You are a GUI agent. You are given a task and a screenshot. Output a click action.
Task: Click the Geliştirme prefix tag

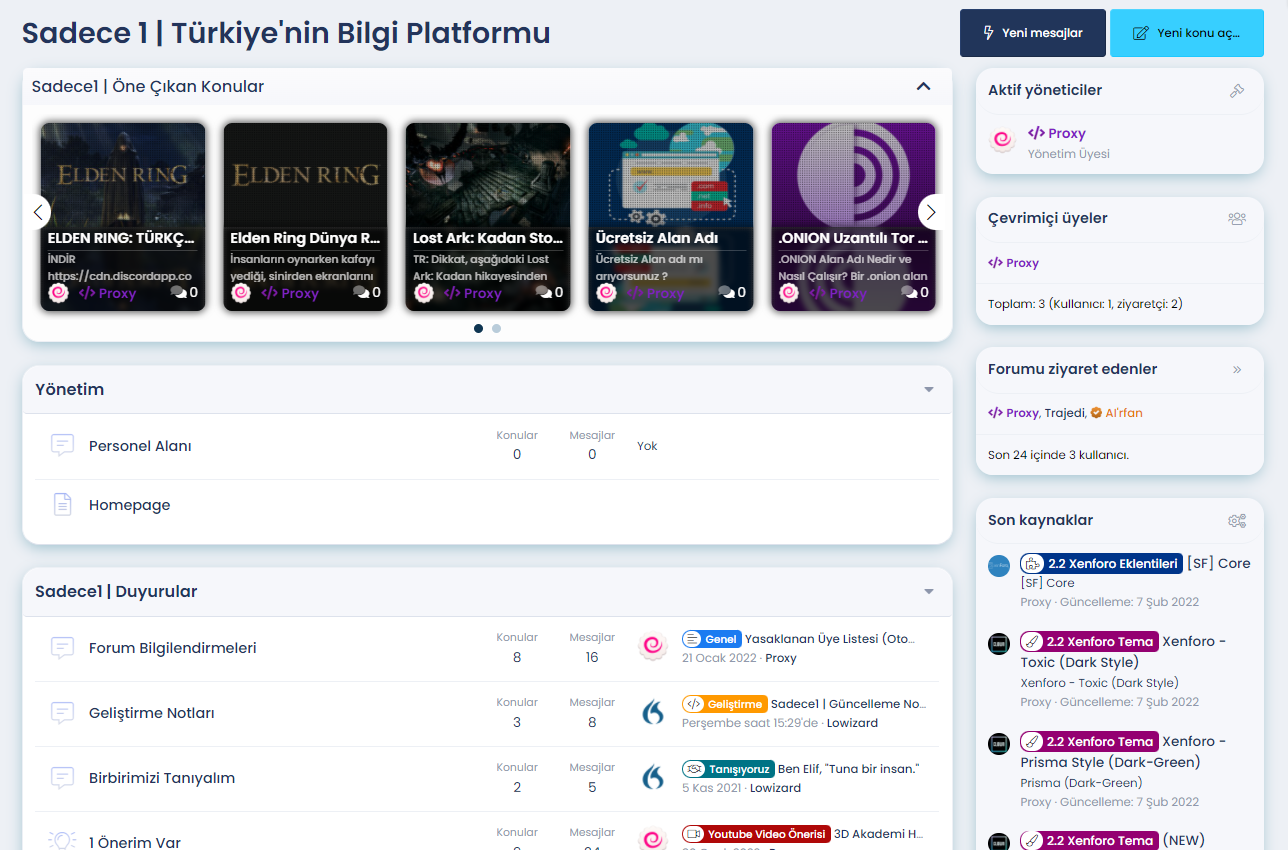pyautogui.click(x=725, y=704)
